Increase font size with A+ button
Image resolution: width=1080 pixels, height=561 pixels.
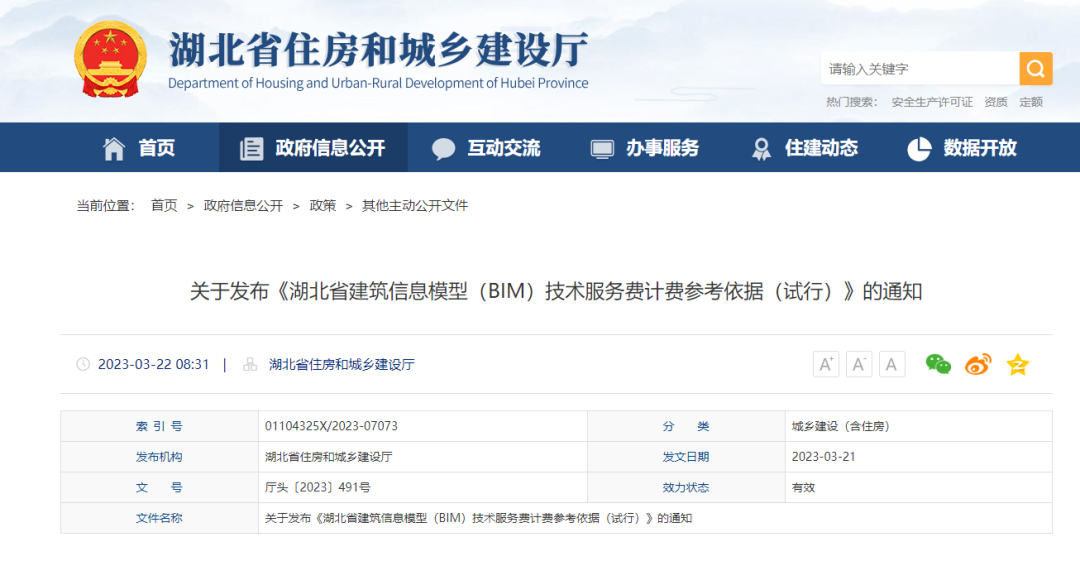pos(826,364)
